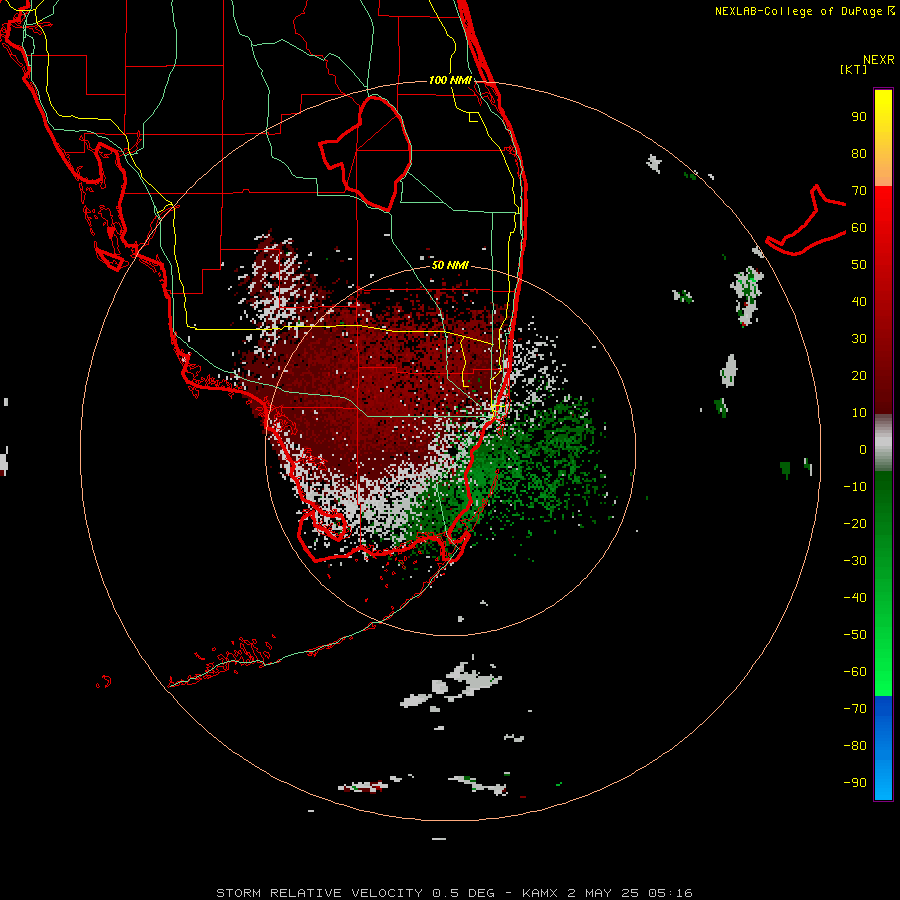The height and width of the screenshot is (900, 900).
Task: Click the -40 value on the velocity scale
Action: [x=855, y=598]
